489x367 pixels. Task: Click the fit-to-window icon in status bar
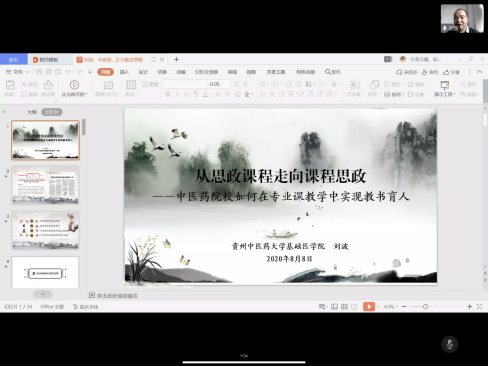click(479, 307)
